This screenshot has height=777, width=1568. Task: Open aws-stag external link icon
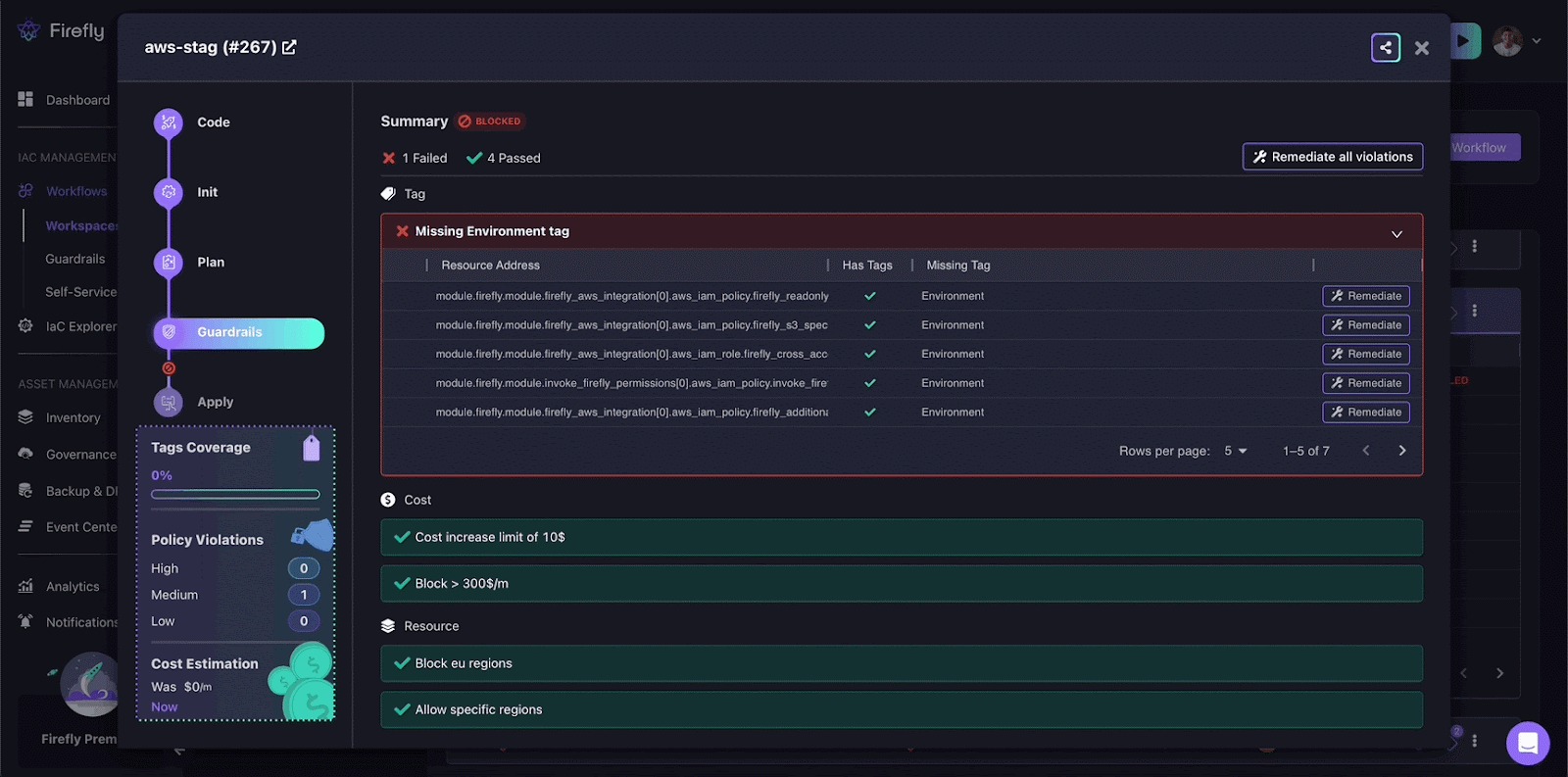tap(289, 47)
